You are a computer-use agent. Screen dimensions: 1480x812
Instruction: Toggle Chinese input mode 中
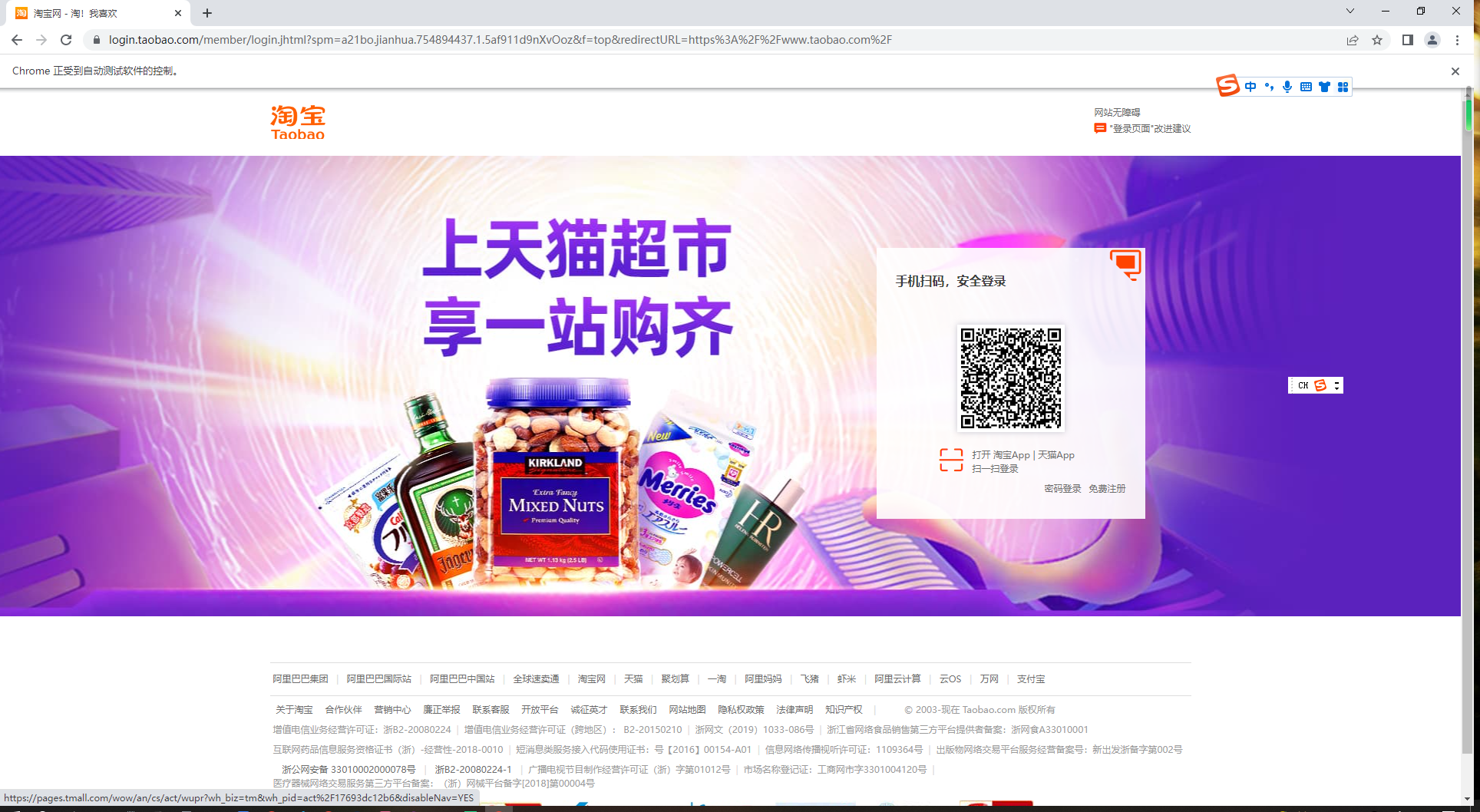(1250, 87)
